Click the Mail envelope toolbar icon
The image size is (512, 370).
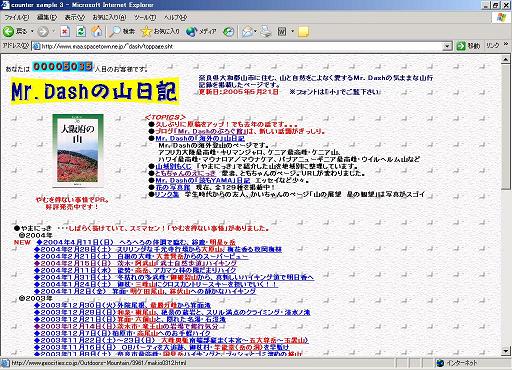247,32
